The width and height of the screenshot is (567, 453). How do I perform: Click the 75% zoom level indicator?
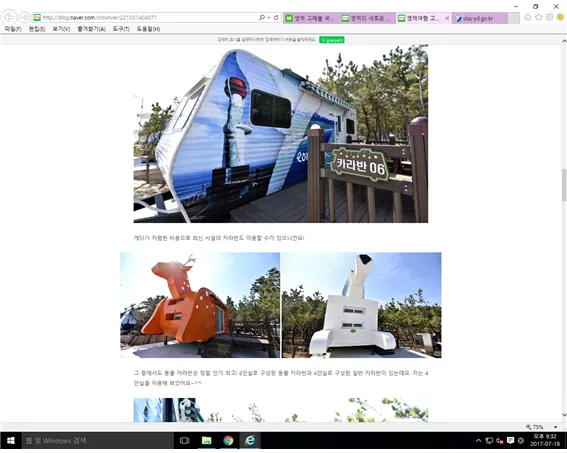(535, 427)
